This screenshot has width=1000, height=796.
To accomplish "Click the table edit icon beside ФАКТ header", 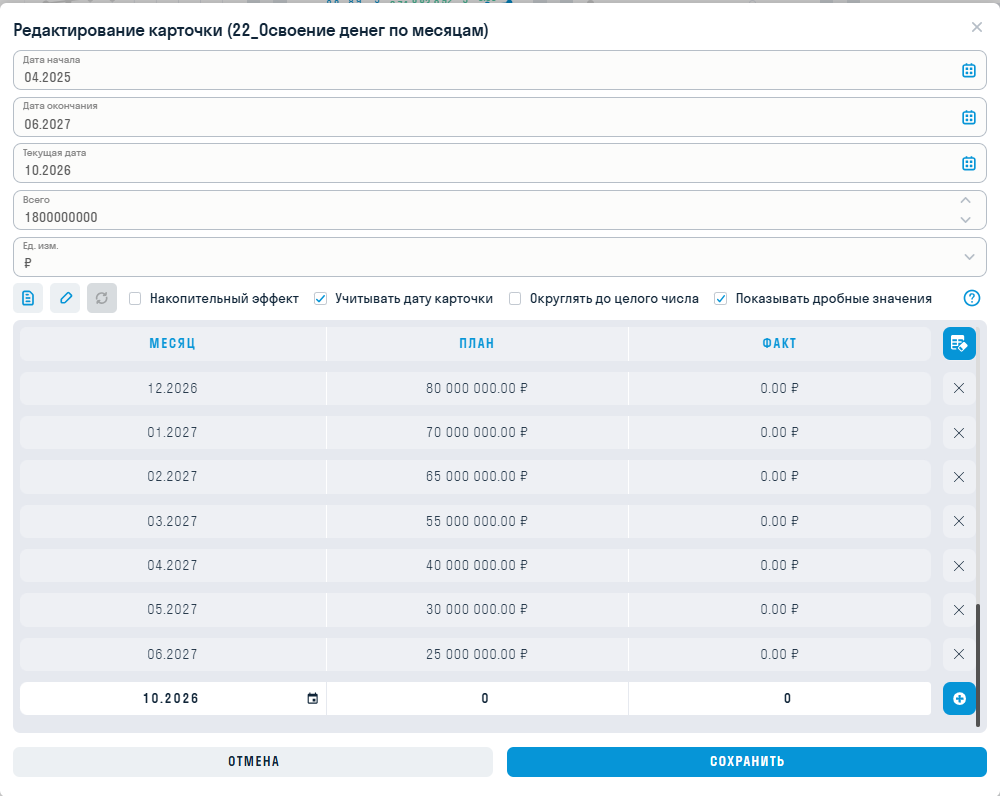I will coord(959,343).
